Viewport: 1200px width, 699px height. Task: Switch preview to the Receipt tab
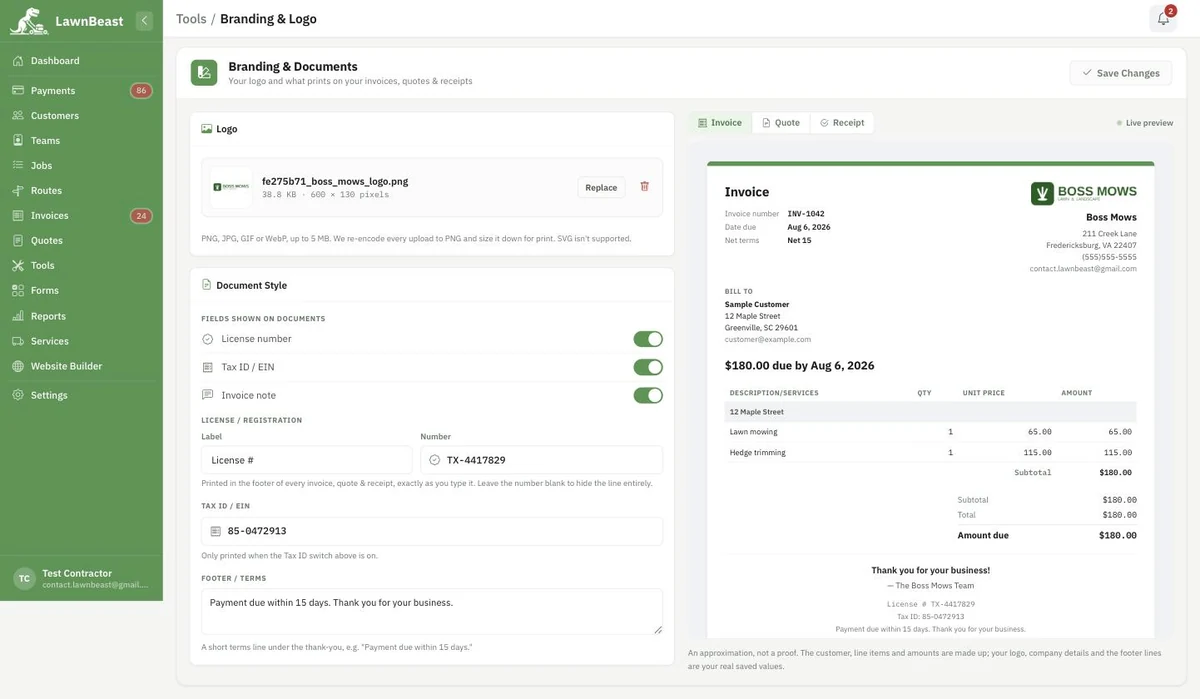pos(842,122)
